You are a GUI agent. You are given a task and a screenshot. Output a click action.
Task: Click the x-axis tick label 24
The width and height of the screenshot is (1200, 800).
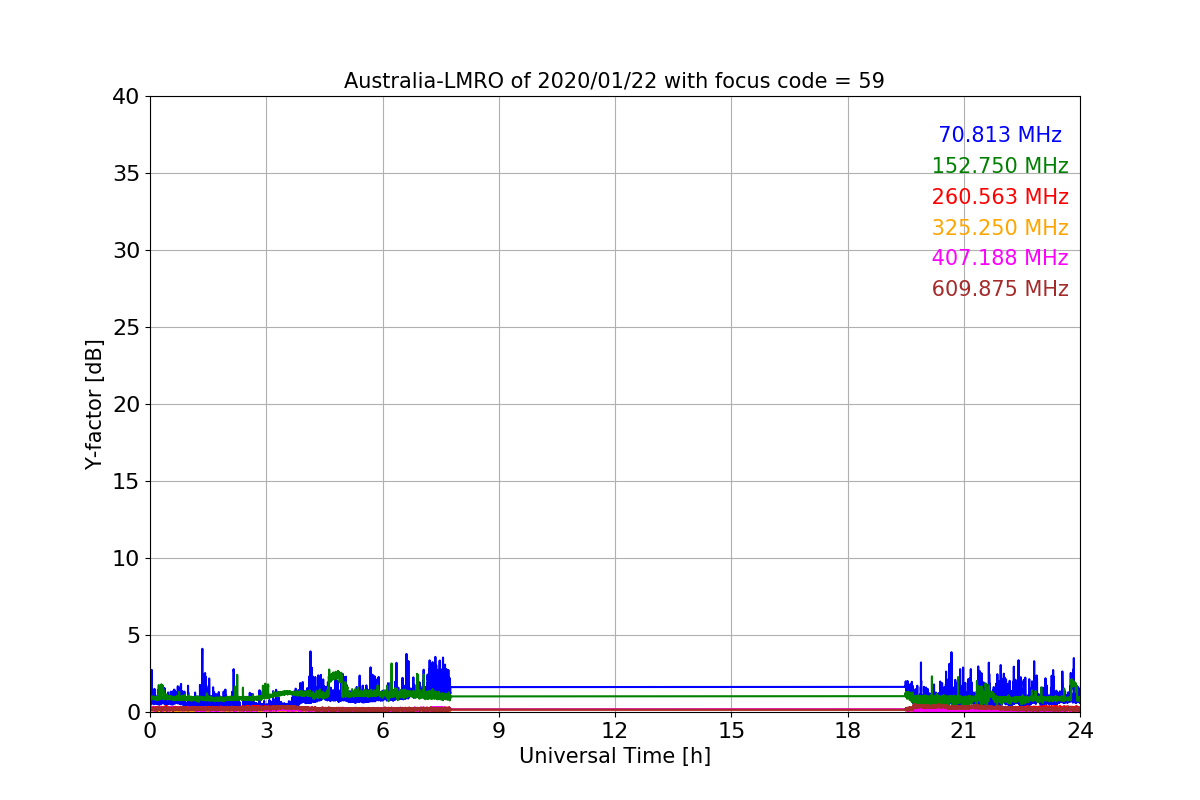point(1080,731)
